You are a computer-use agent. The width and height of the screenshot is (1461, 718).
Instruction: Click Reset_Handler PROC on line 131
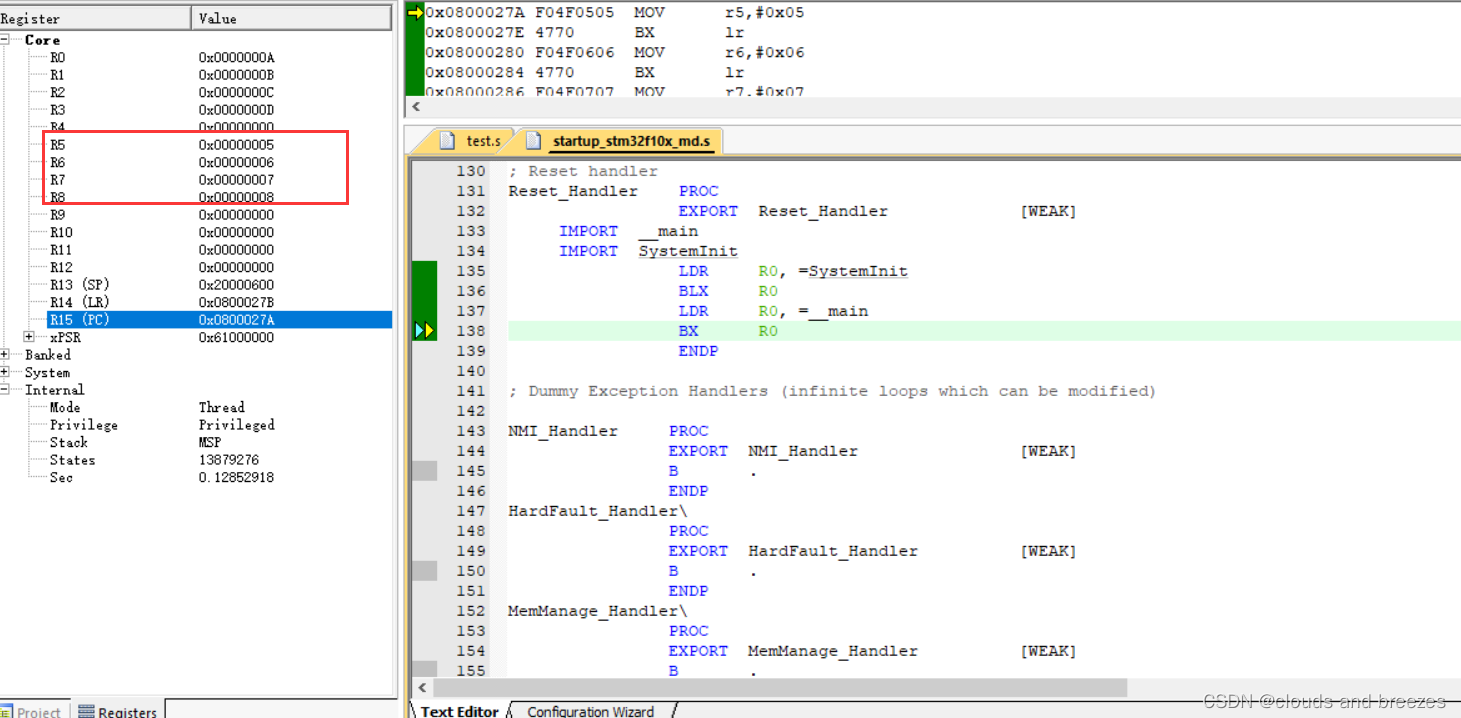[613, 191]
